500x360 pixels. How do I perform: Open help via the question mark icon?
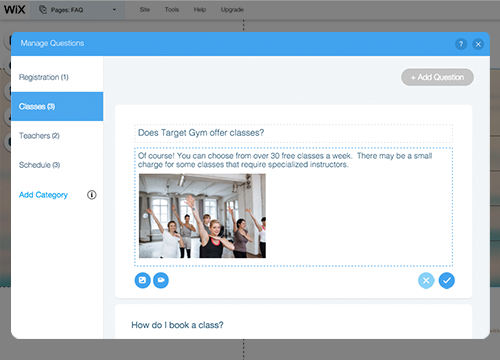(461, 44)
